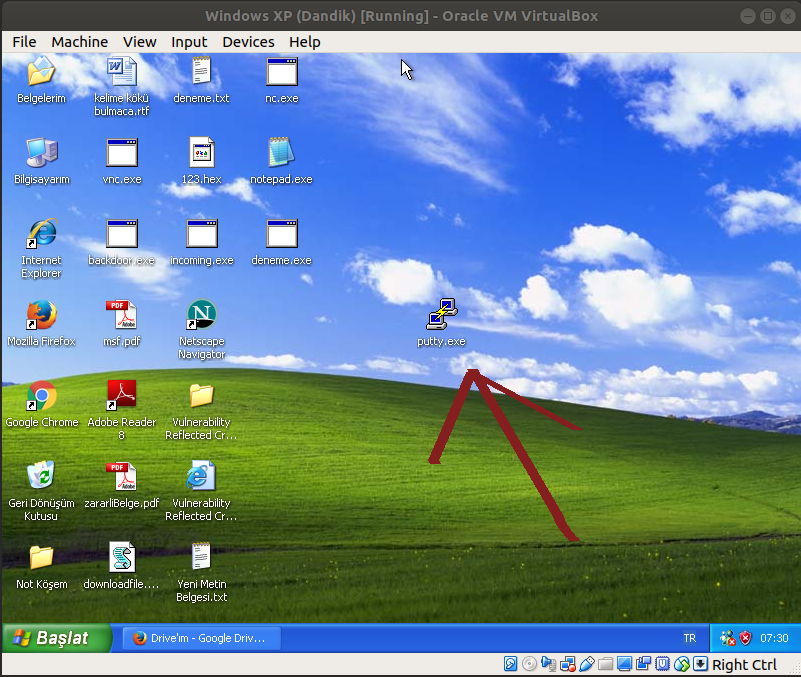Select the 123.hex file icon
The height and width of the screenshot is (677, 801).
pyautogui.click(x=202, y=152)
